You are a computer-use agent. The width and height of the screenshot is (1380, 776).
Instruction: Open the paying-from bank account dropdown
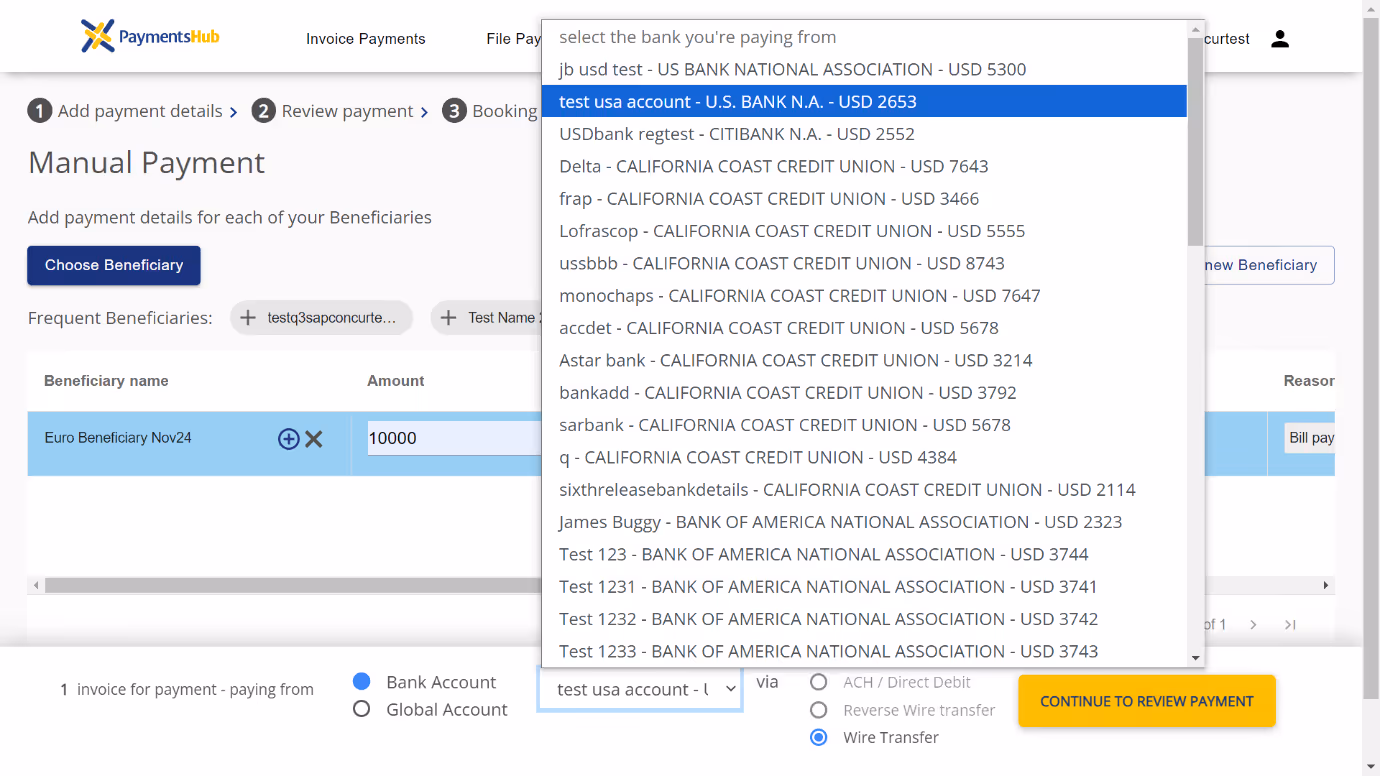[x=640, y=689]
